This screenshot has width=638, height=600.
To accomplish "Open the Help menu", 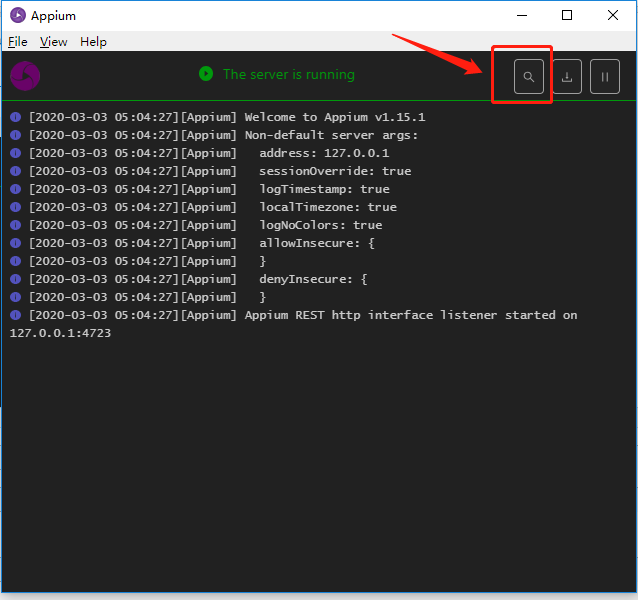I will [93, 41].
